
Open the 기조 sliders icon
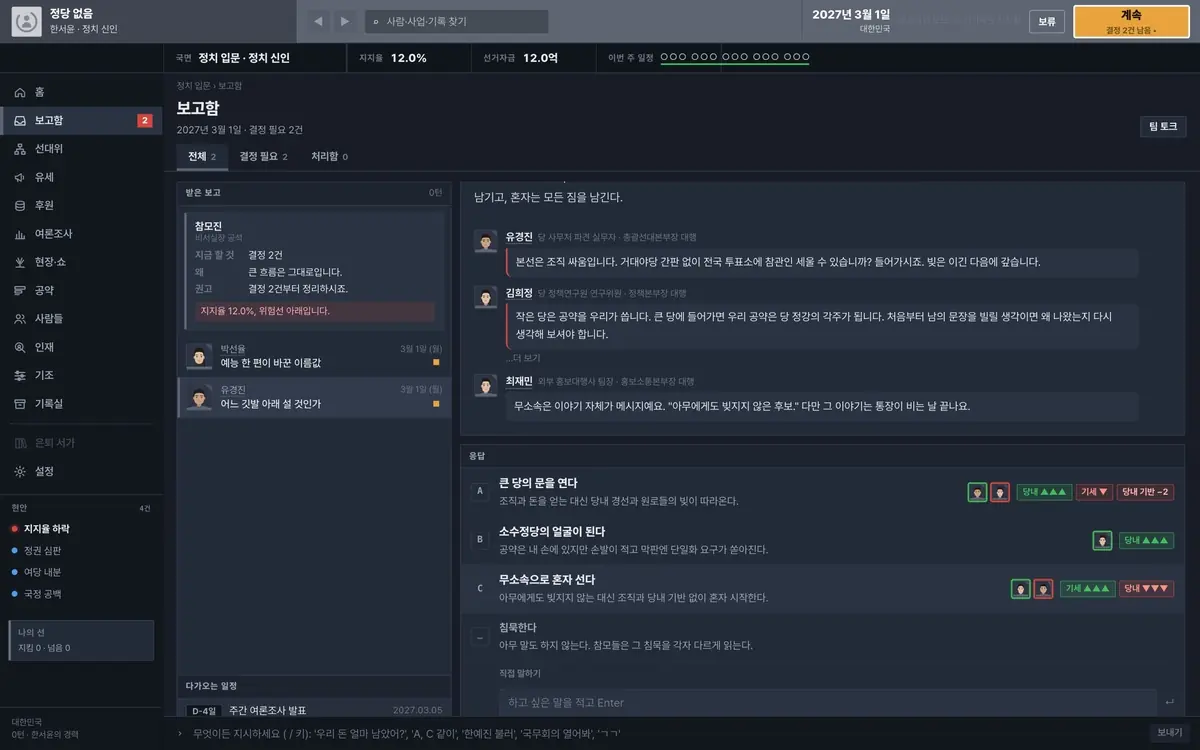20,375
